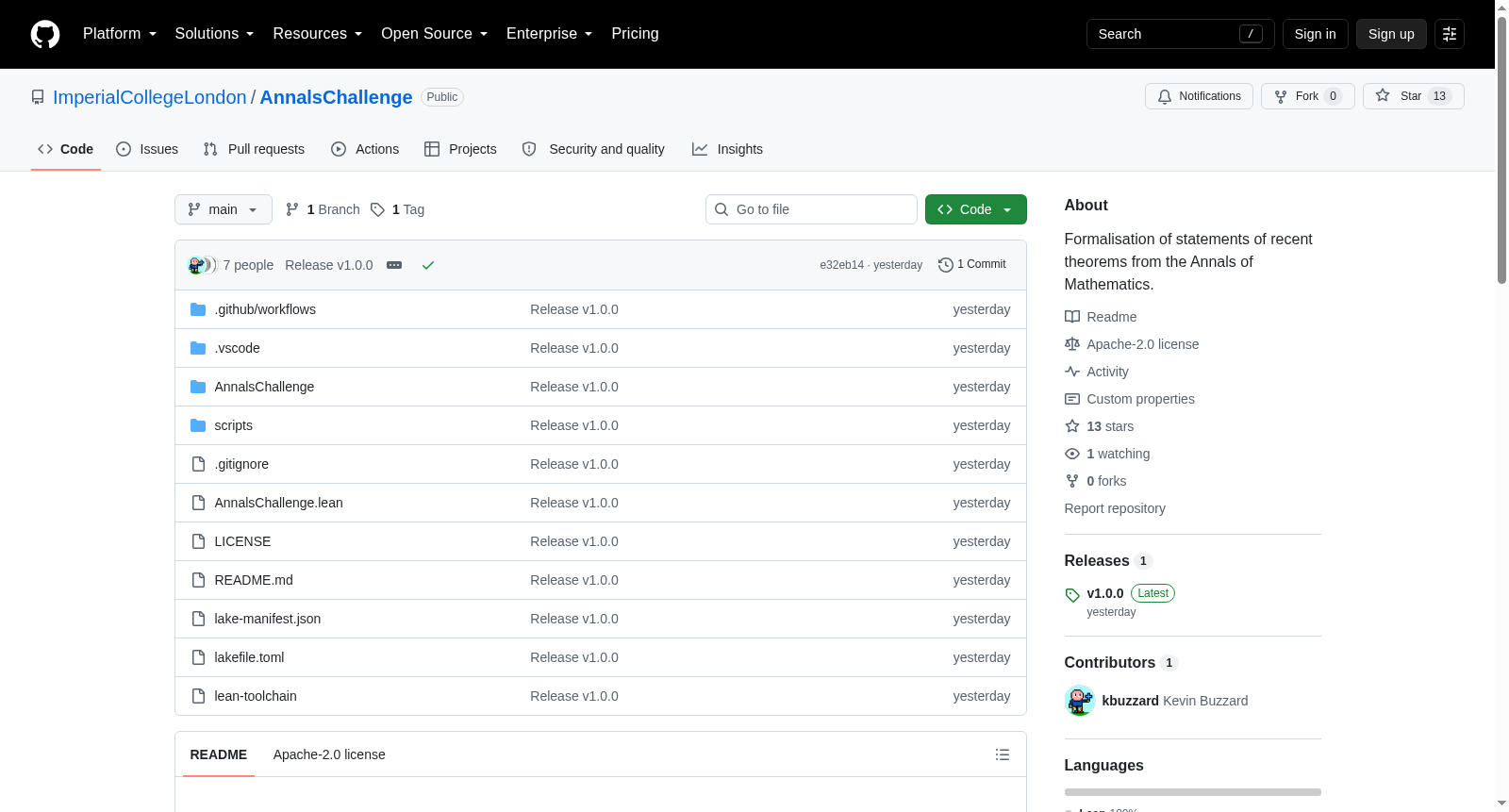The width and height of the screenshot is (1509, 812).
Task: Click the LICENSE file icon
Action: pos(198,541)
